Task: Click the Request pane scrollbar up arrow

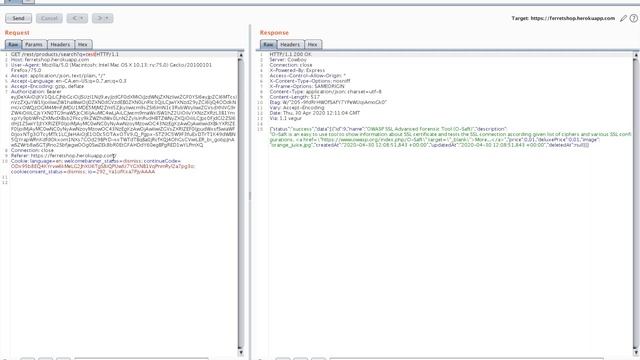Action: tap(241, 55)
